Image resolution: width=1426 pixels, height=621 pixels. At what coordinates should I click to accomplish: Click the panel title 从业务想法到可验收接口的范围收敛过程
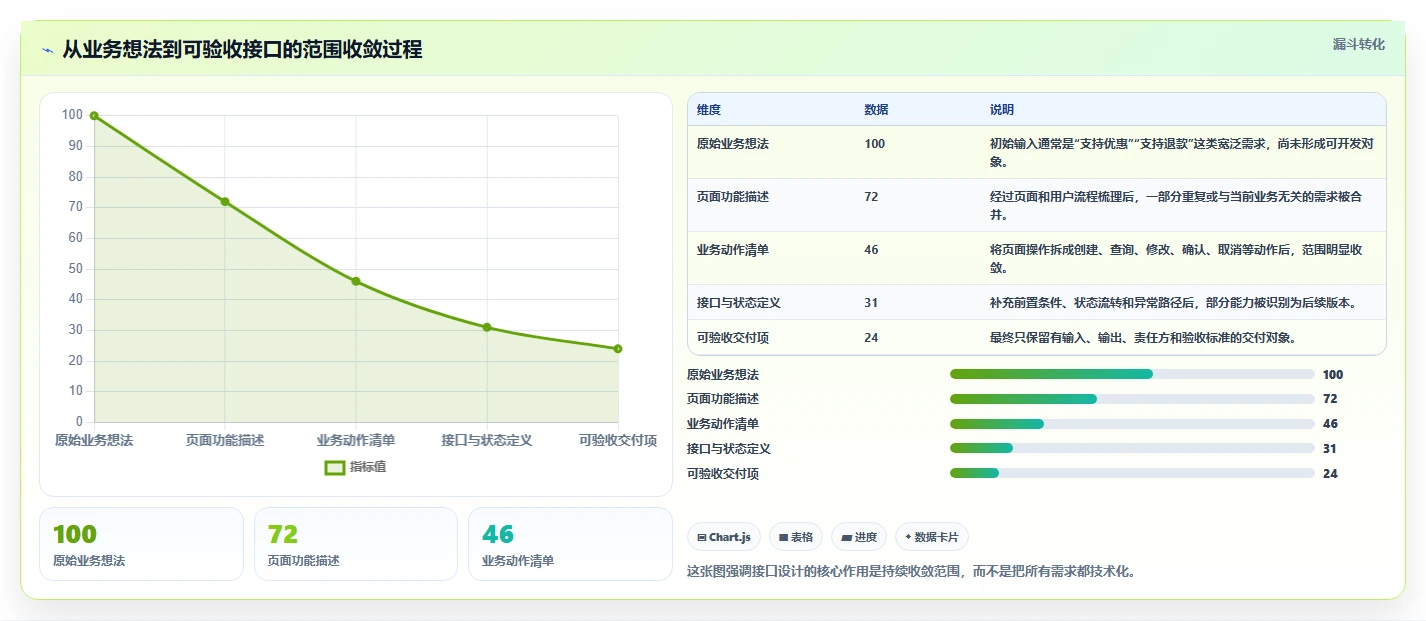coord(242,50)
